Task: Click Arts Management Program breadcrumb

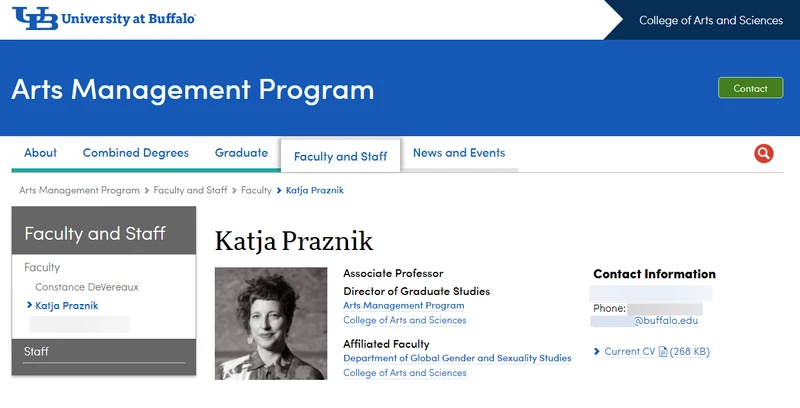Action: [80, 190]
